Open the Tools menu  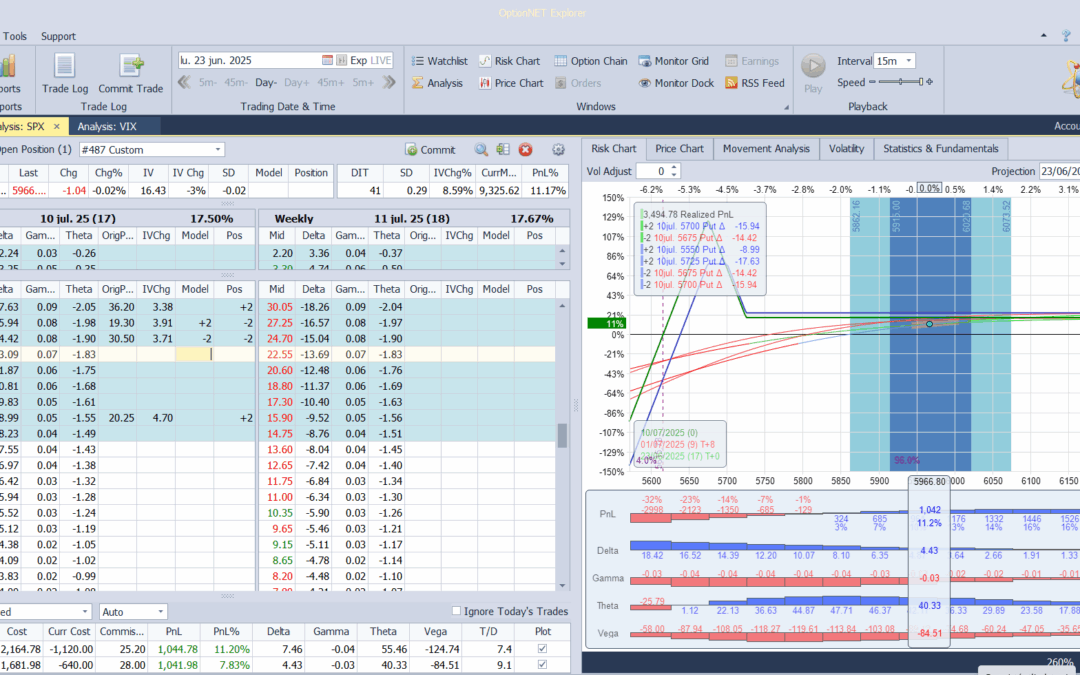(15, 37)
